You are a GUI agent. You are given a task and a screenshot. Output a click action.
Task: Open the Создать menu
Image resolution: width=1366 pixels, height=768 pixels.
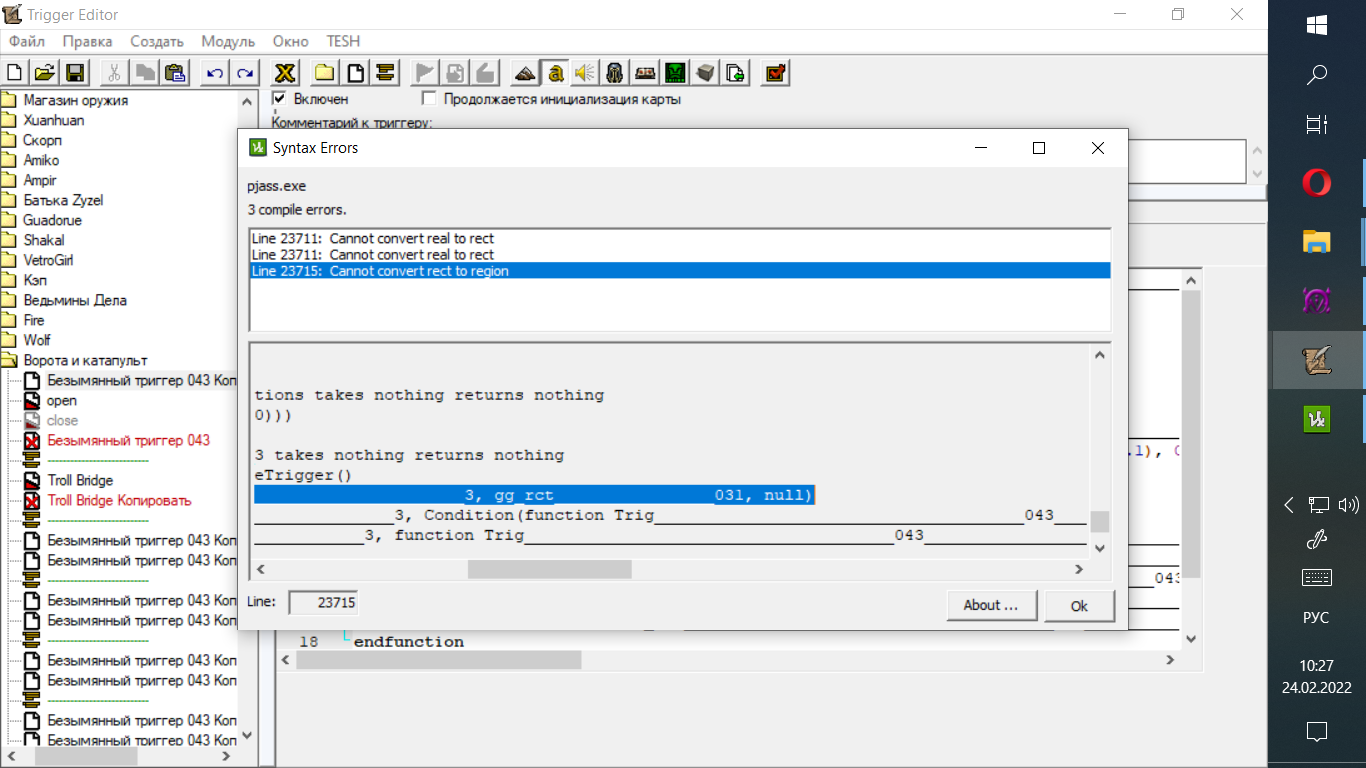pos(157,42)
